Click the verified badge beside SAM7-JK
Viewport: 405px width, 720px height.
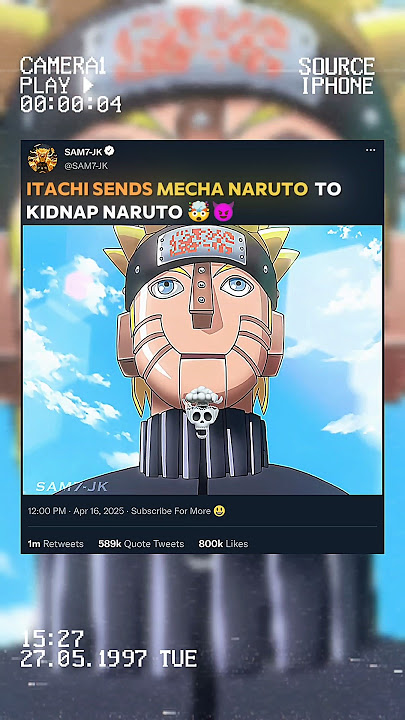tap(109, 151)
